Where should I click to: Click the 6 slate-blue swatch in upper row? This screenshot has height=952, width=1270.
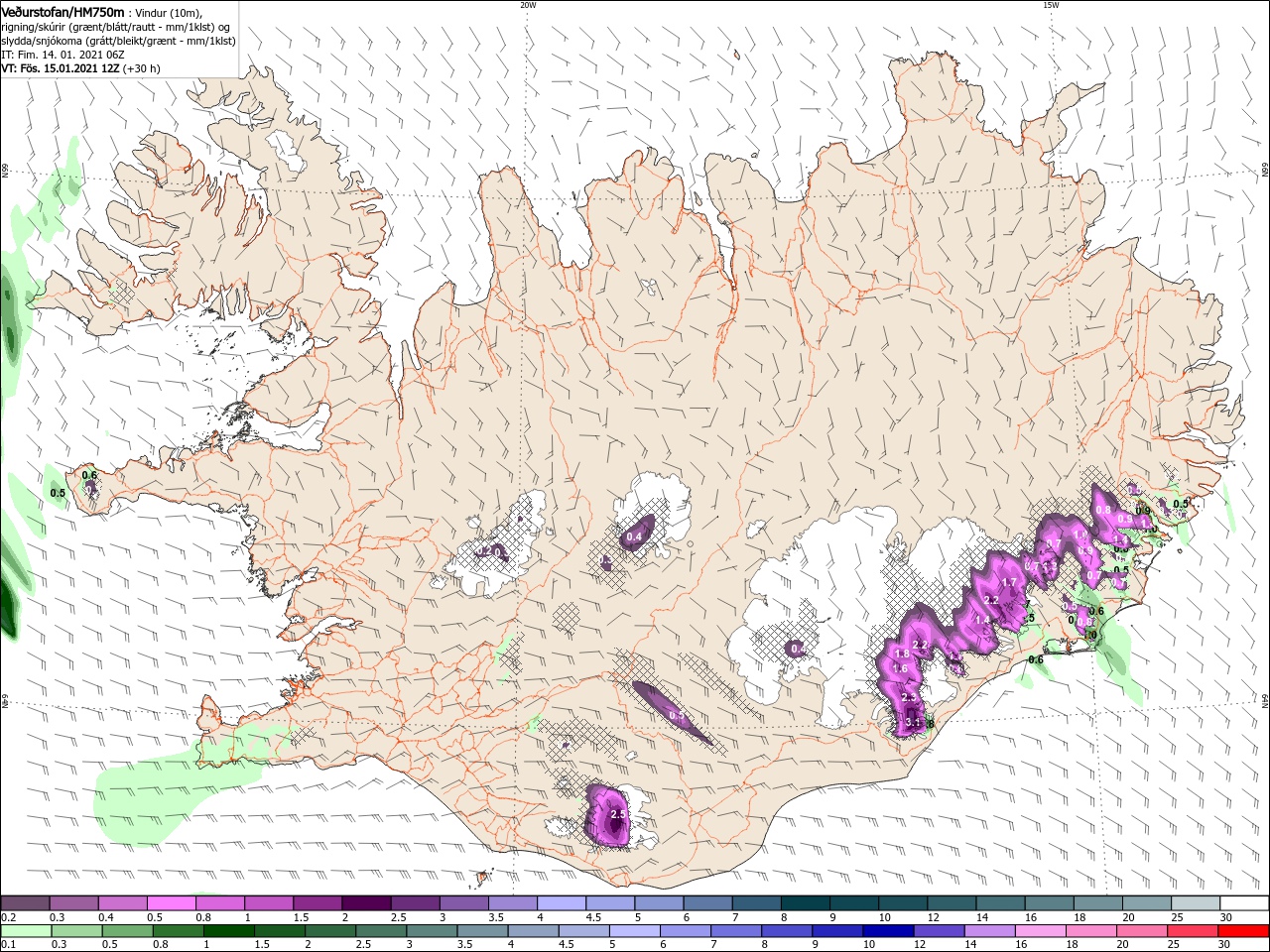coord(706,902)
